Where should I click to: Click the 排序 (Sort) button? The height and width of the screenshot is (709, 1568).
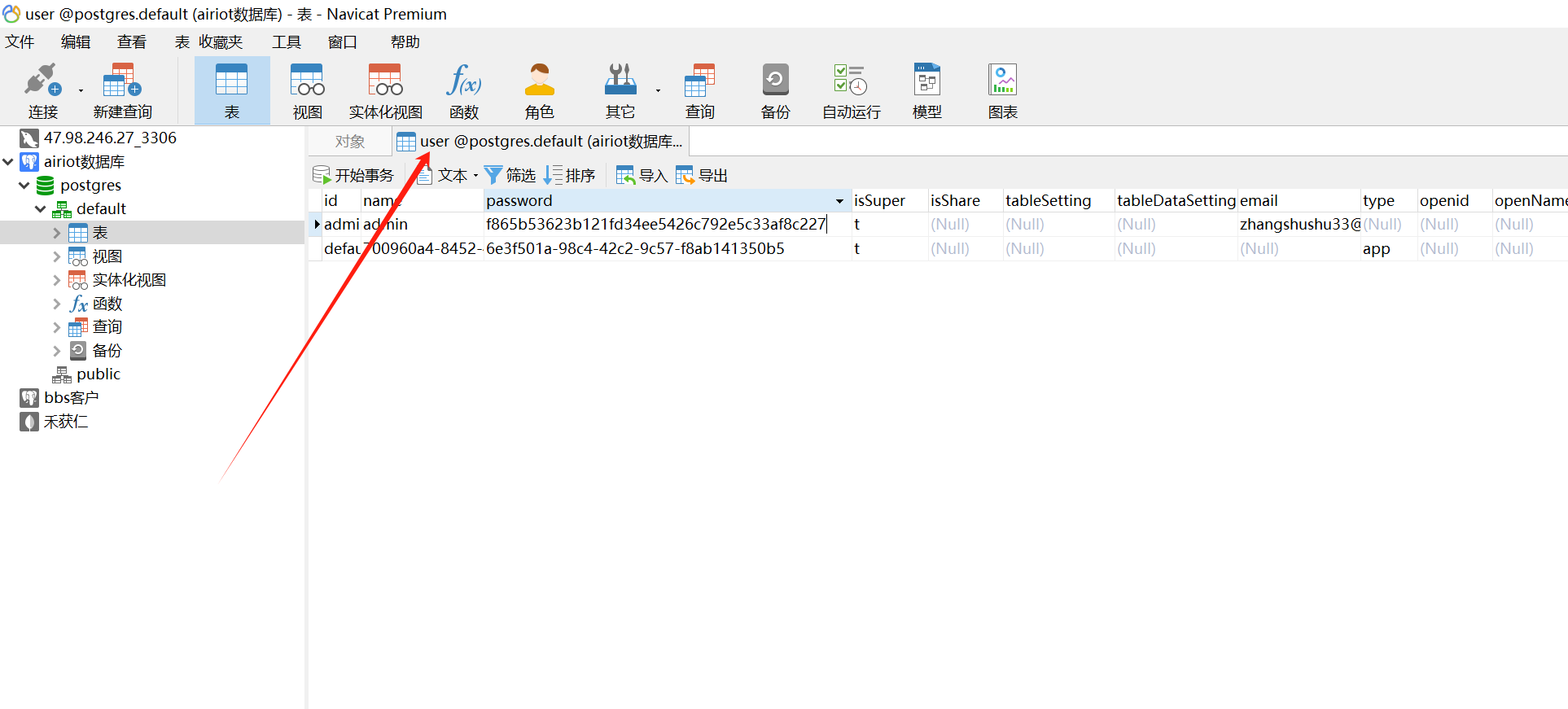[570, 175]
